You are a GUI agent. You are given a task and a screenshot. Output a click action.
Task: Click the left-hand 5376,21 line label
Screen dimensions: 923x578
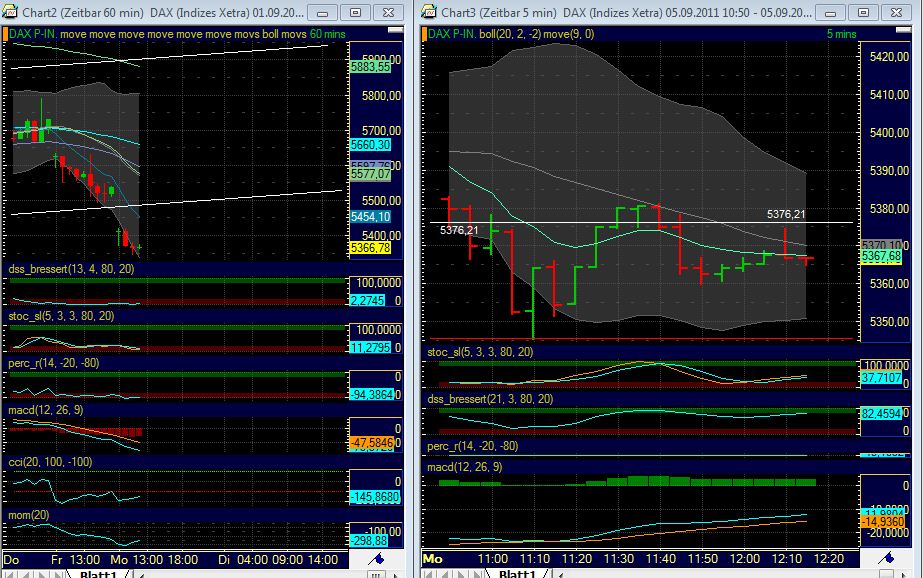[459, 230]
